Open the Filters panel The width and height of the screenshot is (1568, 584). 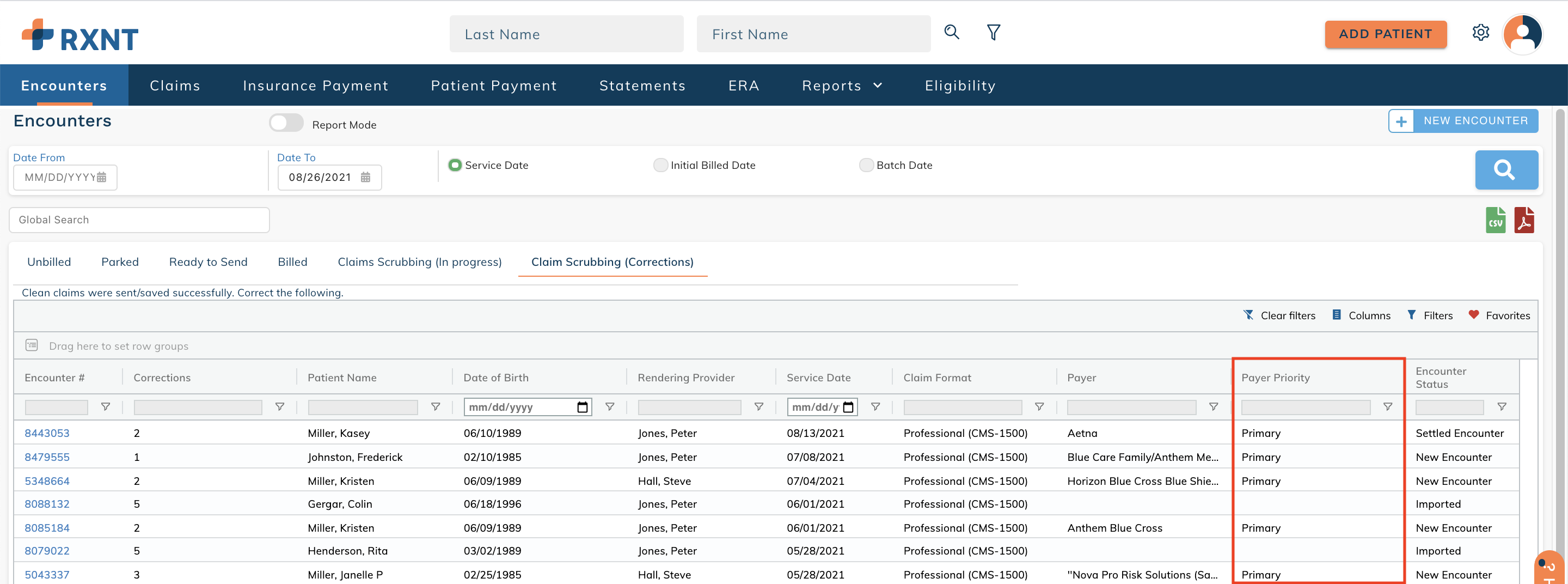(x=1430, y=315)
